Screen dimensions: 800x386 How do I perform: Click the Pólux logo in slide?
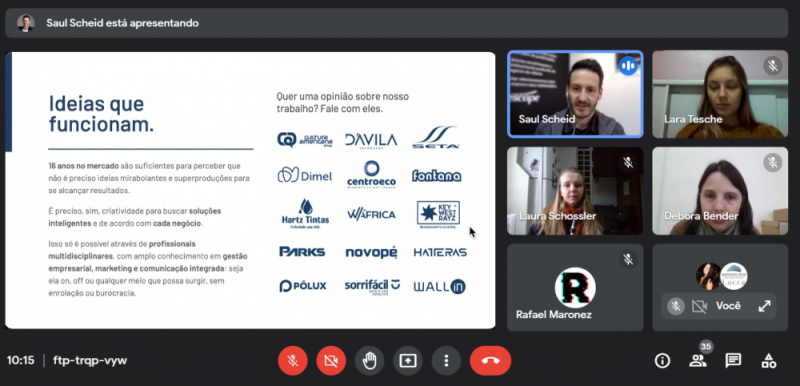tap(303, 286)
